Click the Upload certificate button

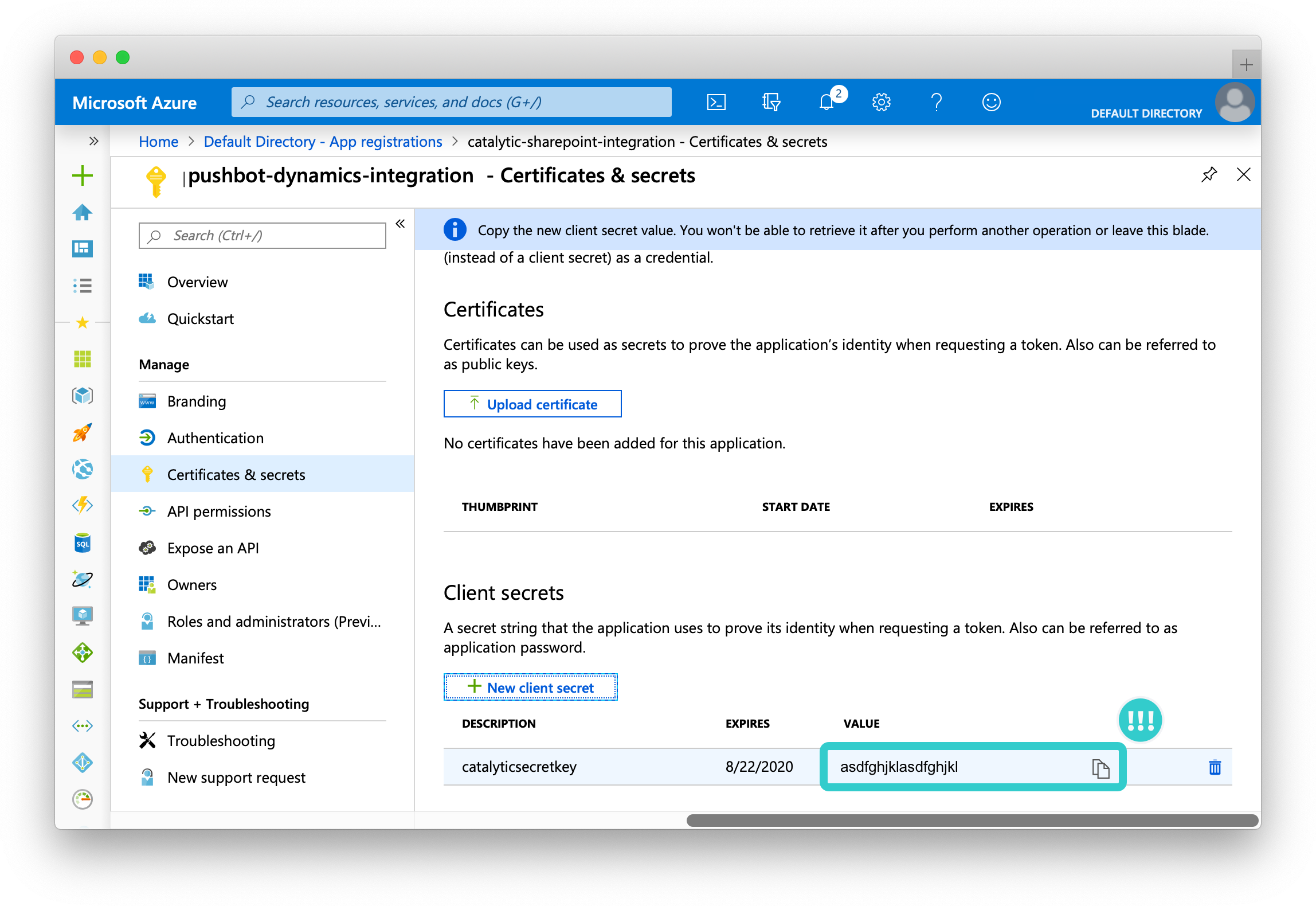click(534, 405)
